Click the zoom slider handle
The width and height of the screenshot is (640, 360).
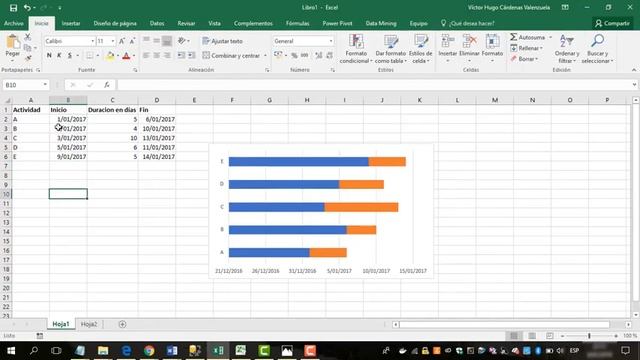[589, 336]
